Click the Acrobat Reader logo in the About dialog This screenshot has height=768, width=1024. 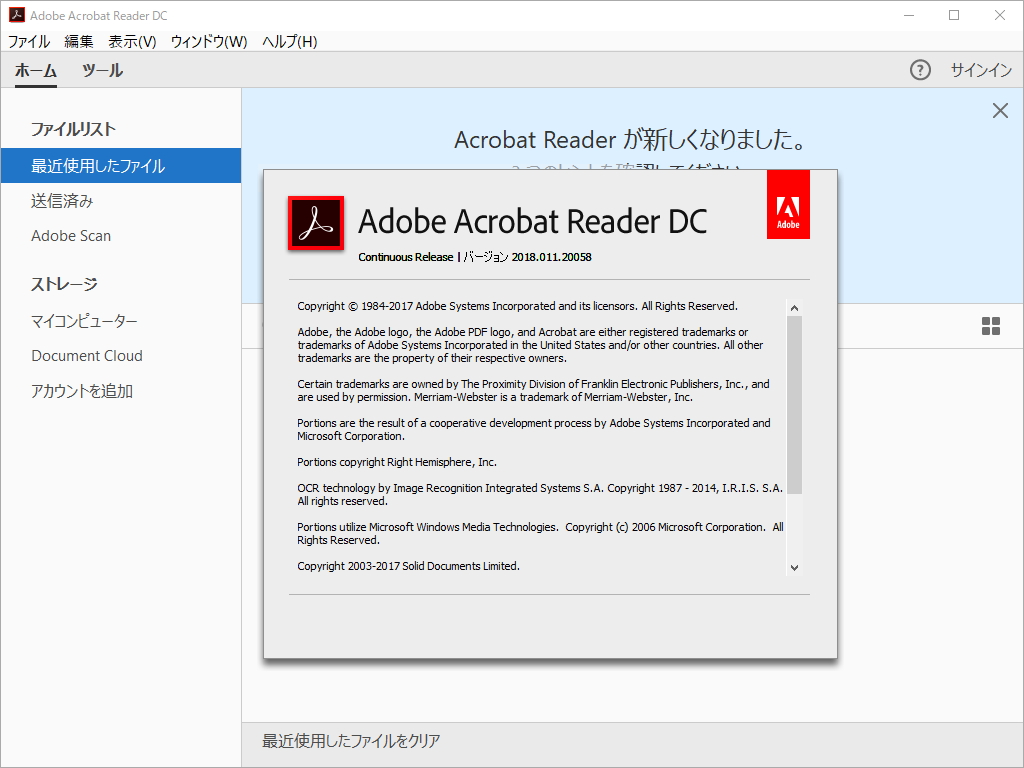pos(315,220)
